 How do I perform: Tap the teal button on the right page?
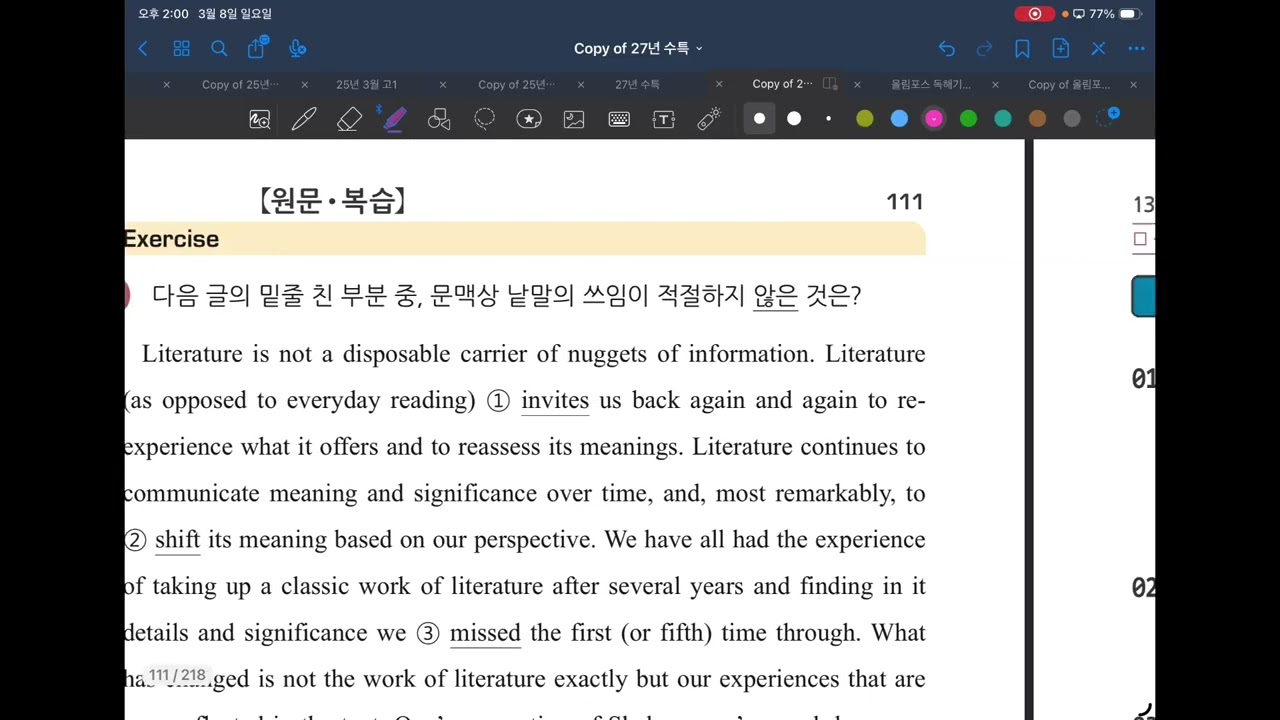pyautogui.click(x=1143, y=297)
